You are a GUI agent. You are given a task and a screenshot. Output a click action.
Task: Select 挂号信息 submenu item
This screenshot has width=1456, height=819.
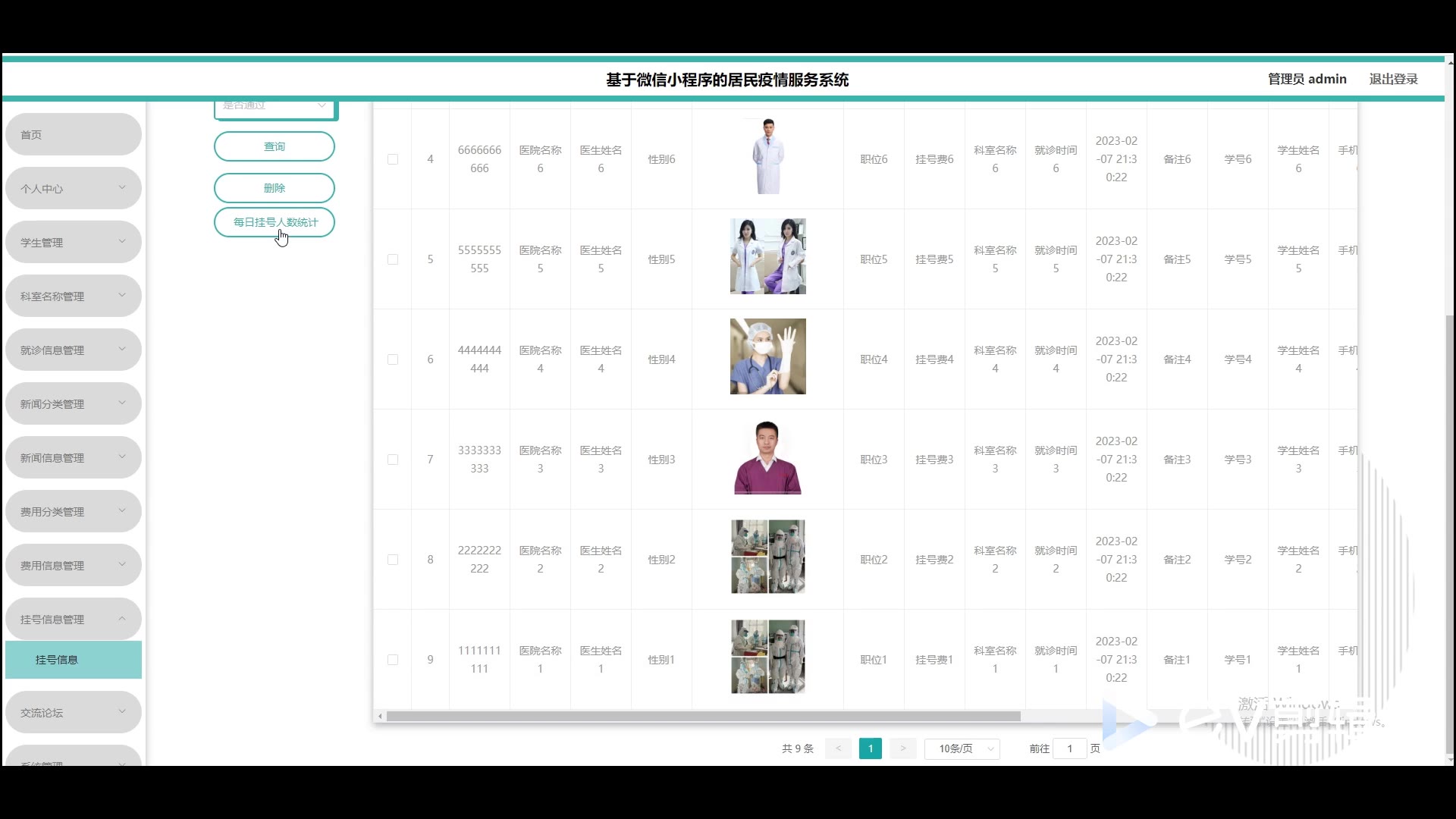coord(73,660)
